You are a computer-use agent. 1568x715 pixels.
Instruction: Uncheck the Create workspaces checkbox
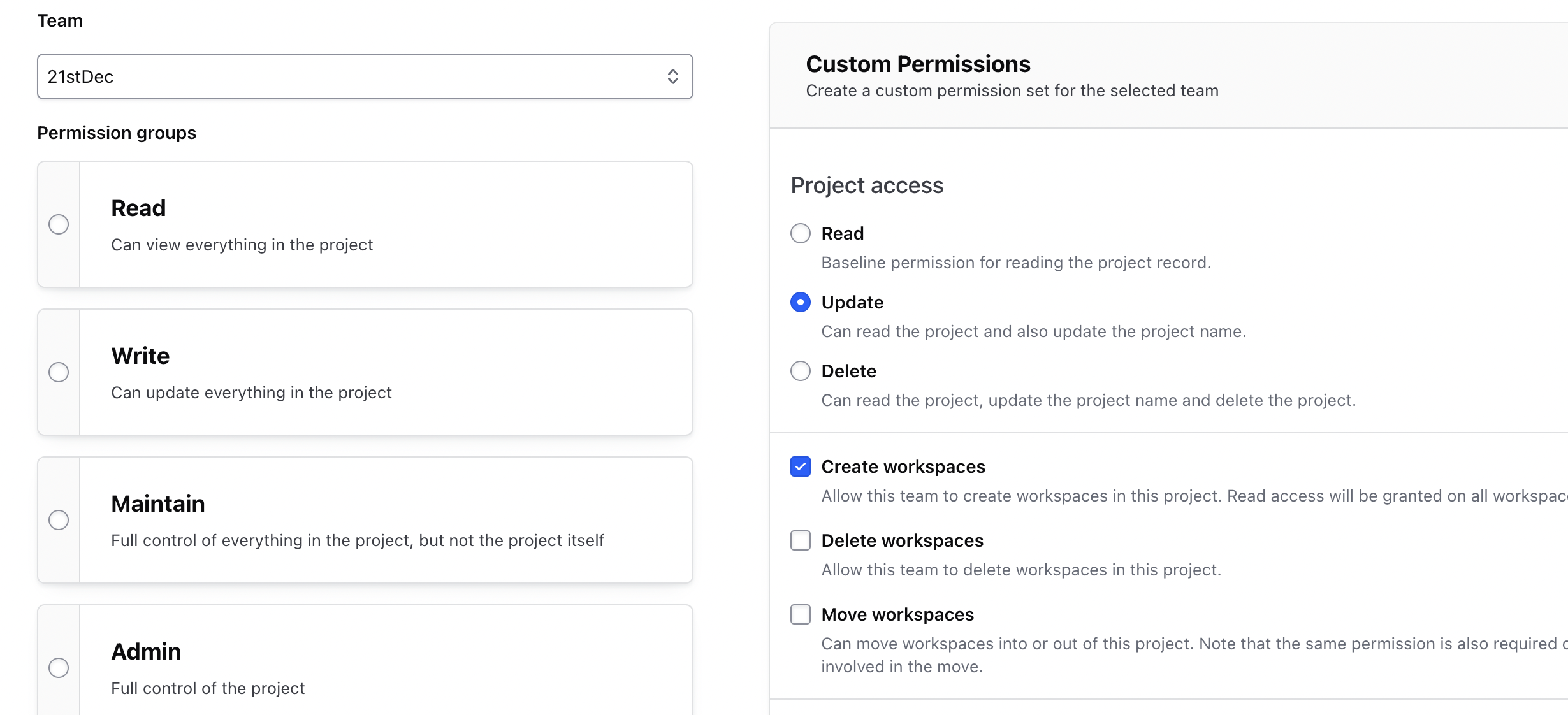coord(801,466)
